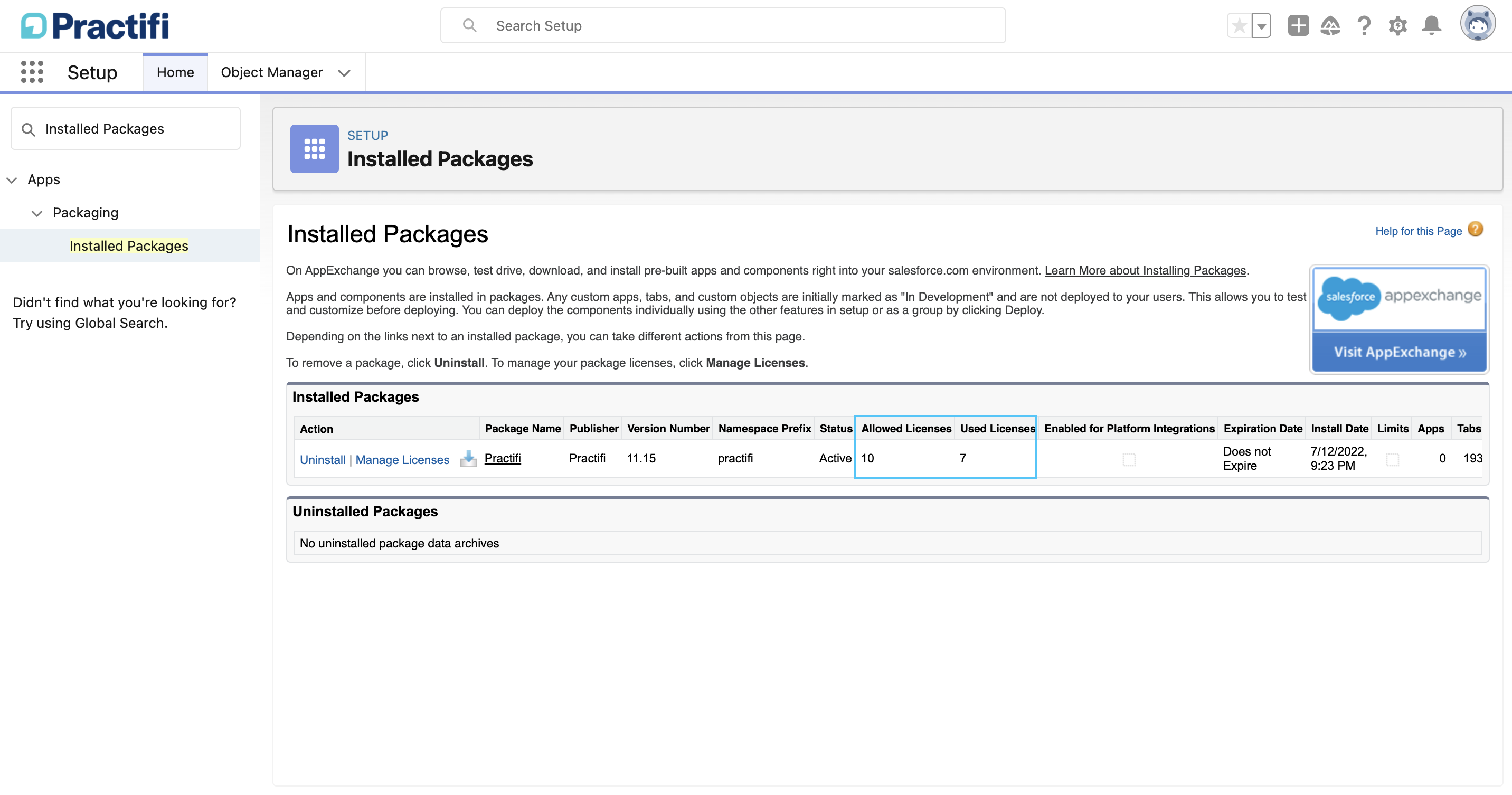1512x795 pixels.
Task: Expand the Object Manager dropdown chevron
Action: tap(345, 73)
